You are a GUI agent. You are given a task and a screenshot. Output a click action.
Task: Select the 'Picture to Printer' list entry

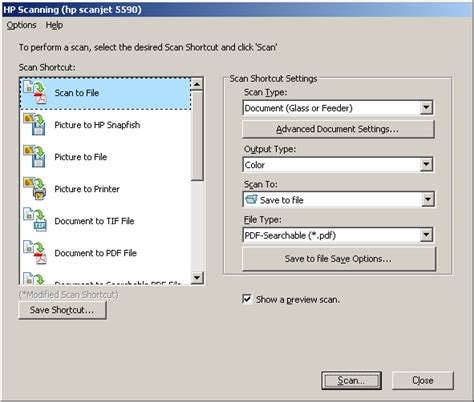tap(105, 189)
